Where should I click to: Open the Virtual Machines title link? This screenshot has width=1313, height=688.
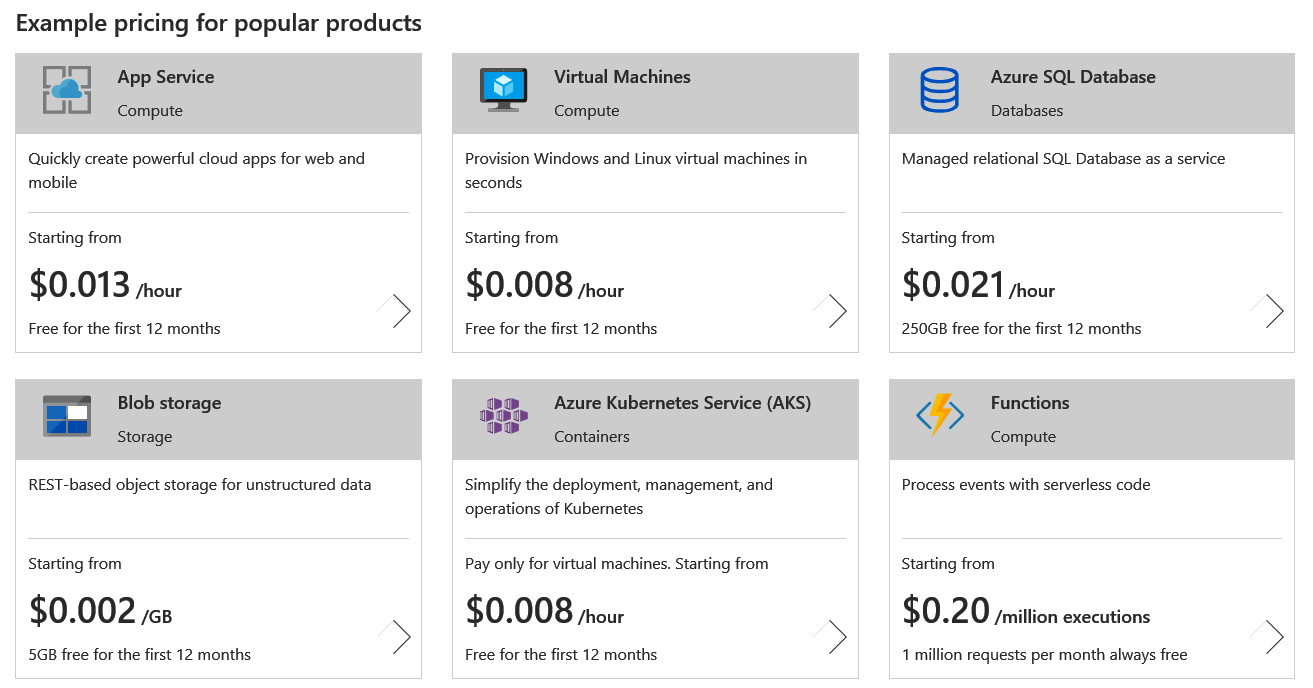(x=622, y=77)
